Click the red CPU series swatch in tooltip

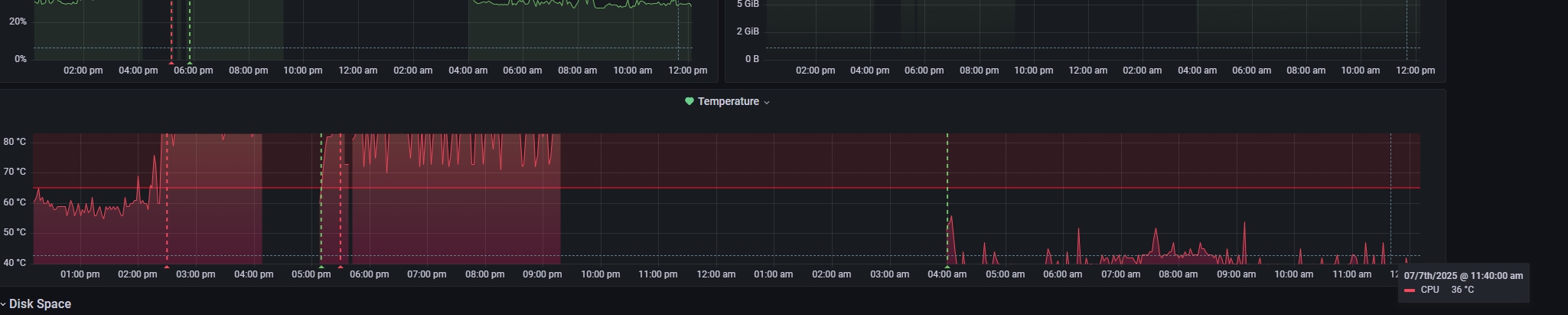[1409, 290]
